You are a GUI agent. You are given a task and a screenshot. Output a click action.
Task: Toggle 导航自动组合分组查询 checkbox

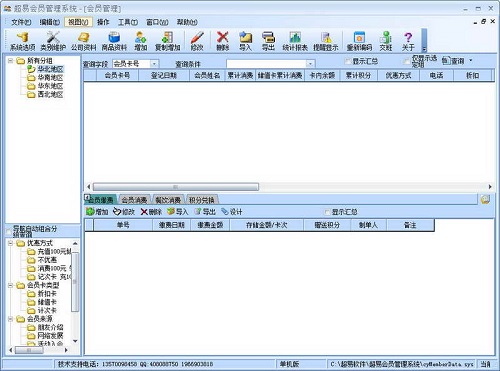[9, 231]
